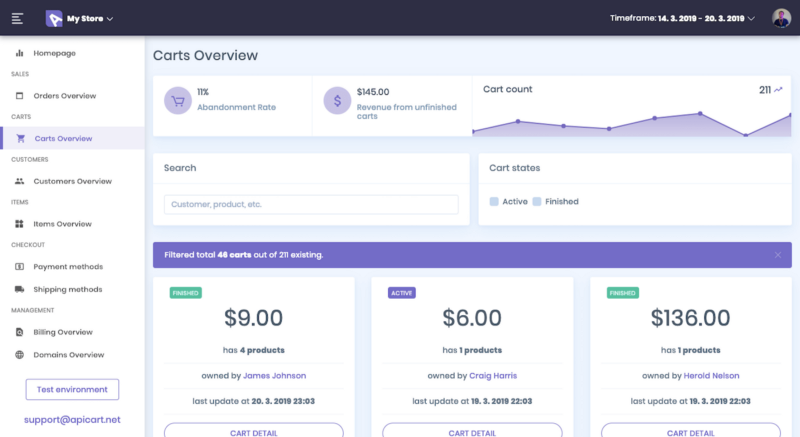
Task: Click the $145.00 revenue value
Action: [373, 92]
